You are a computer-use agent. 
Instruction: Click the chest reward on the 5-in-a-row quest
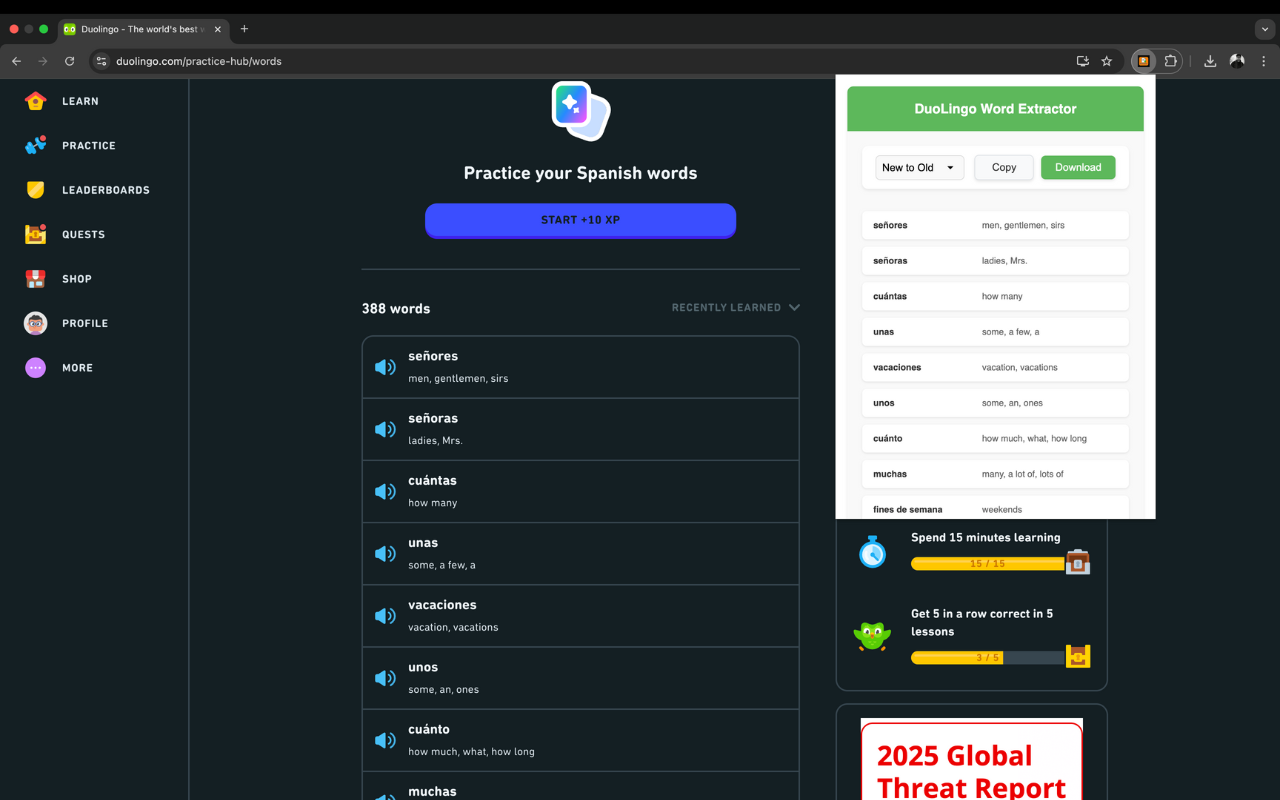[1077, 656]
